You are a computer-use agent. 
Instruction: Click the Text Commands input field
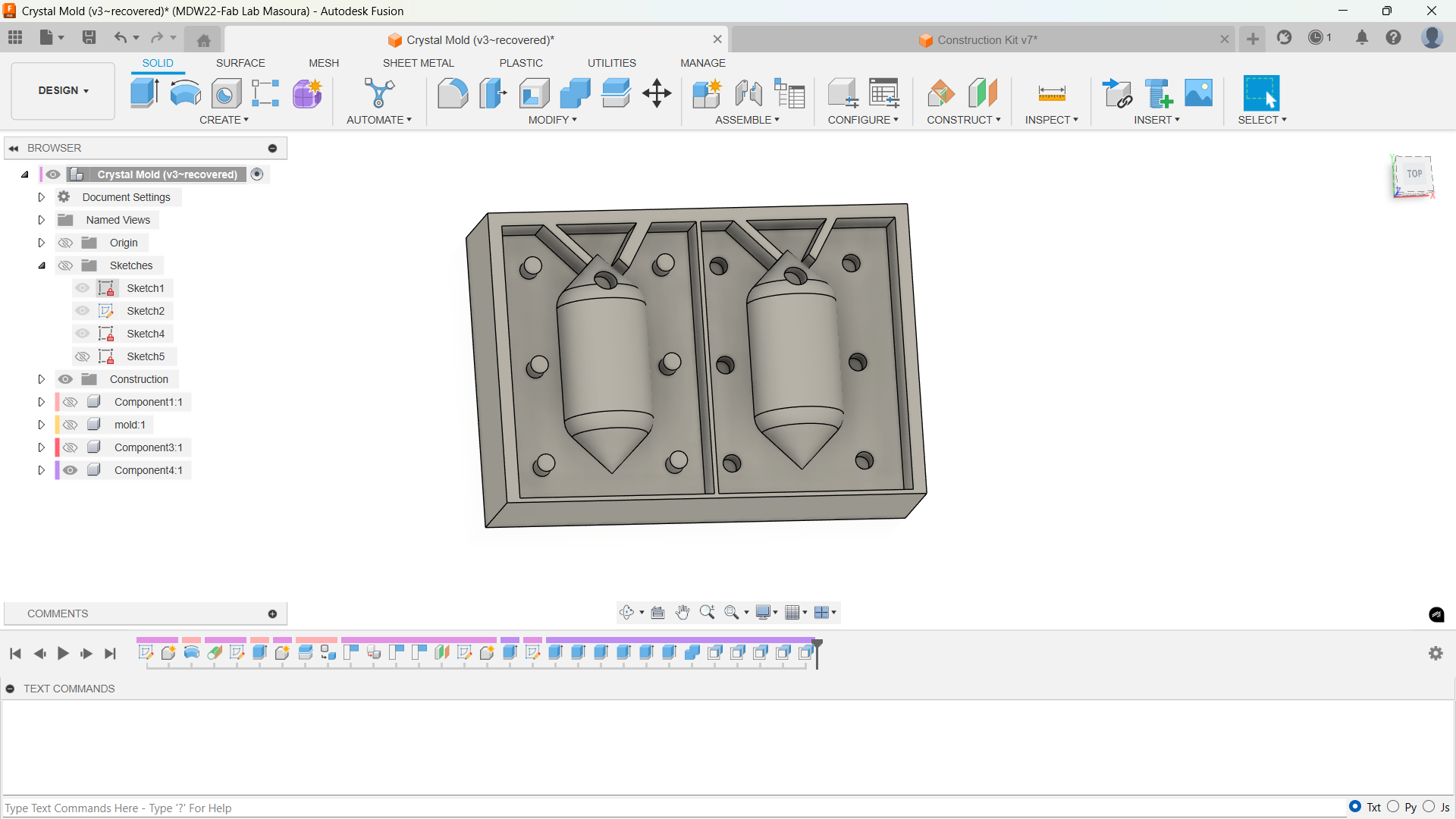coord(673,808)
